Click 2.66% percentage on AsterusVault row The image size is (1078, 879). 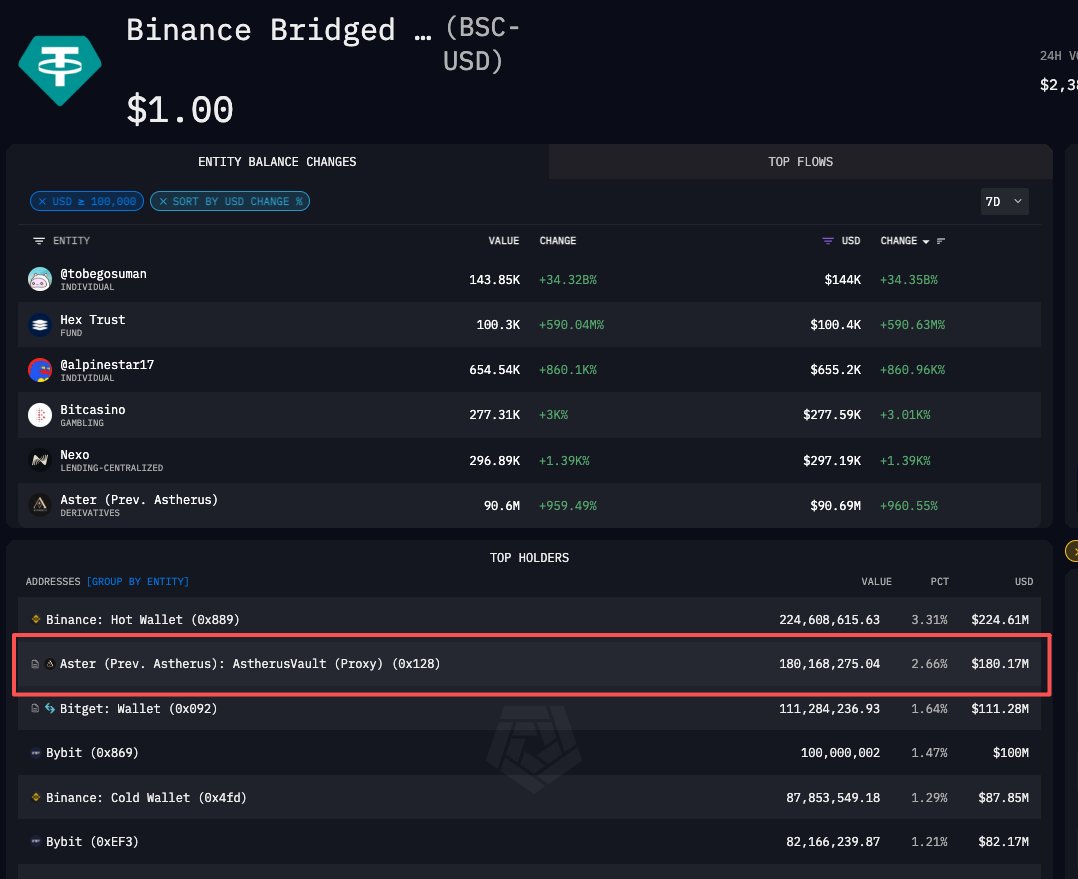(x=929, y=664)
